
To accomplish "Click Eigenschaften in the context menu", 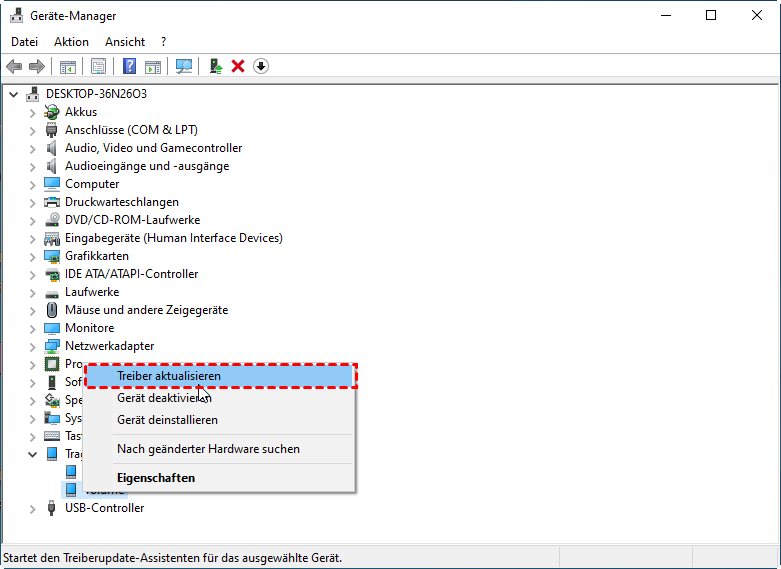I will tap(156, 478).
